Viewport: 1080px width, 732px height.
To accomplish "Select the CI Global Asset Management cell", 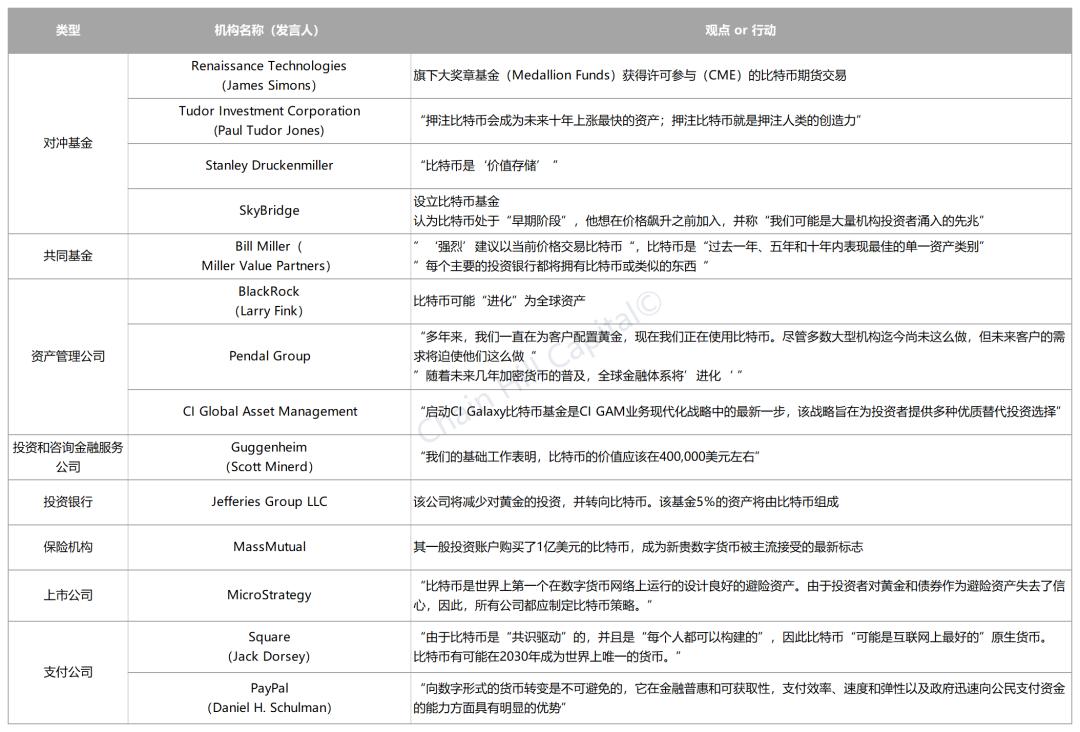I will pyautogui.click(x=268, y=411).
